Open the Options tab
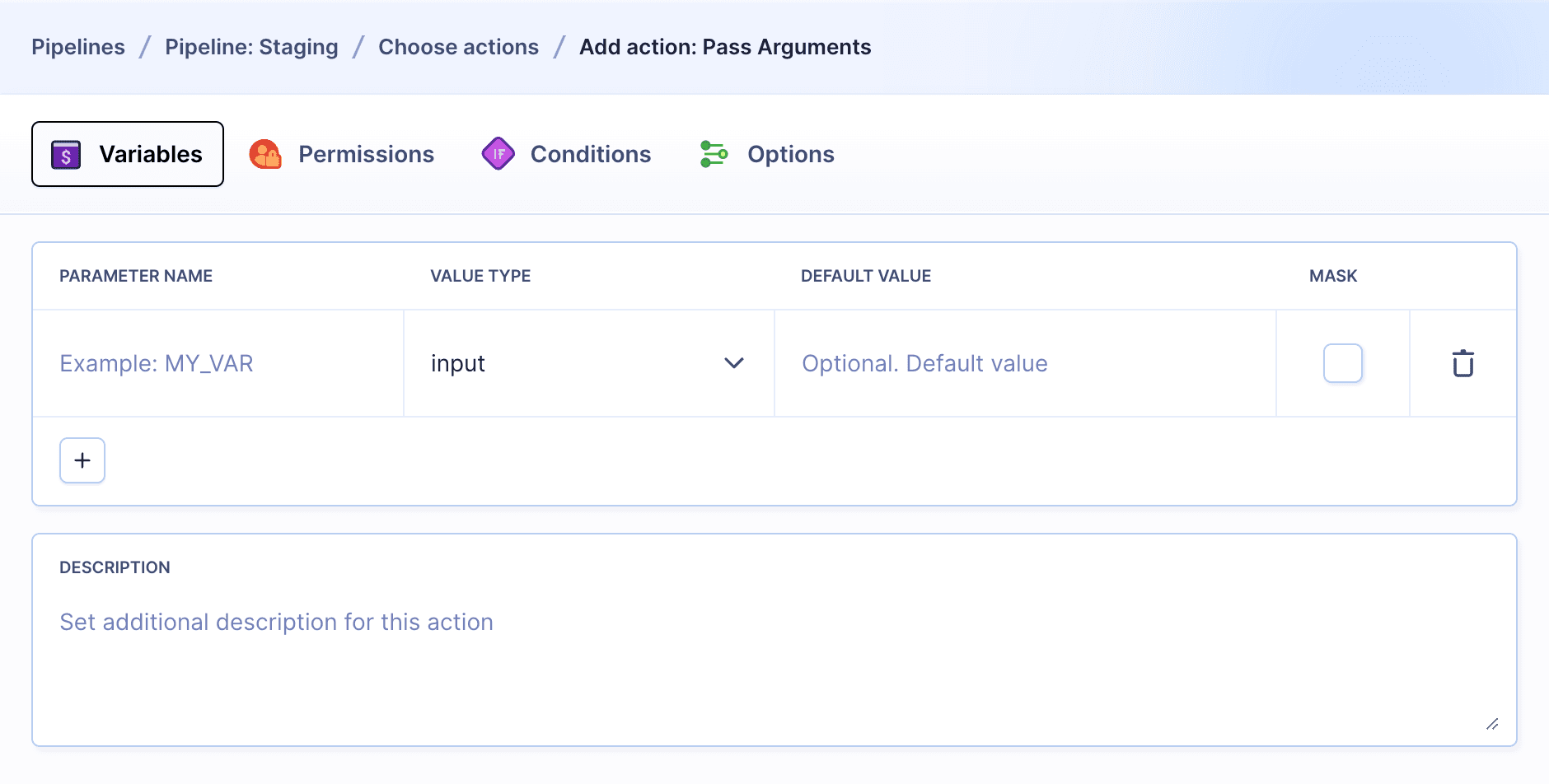Image resolution: width=1549 pixels, height=784 pixels. click(x=789, y=153)
